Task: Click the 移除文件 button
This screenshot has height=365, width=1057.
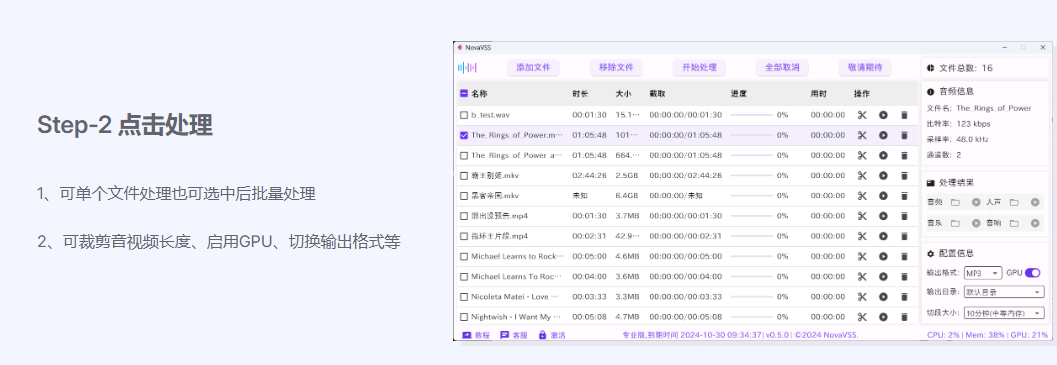Action: coord(616,67)
